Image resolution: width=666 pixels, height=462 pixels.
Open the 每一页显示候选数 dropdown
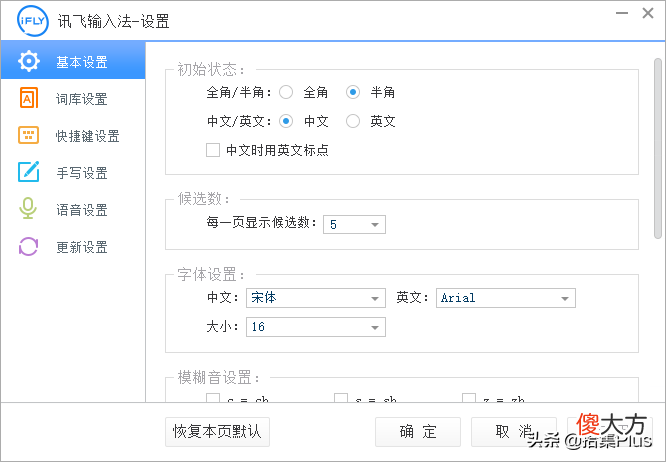click(x=354, y=224)
